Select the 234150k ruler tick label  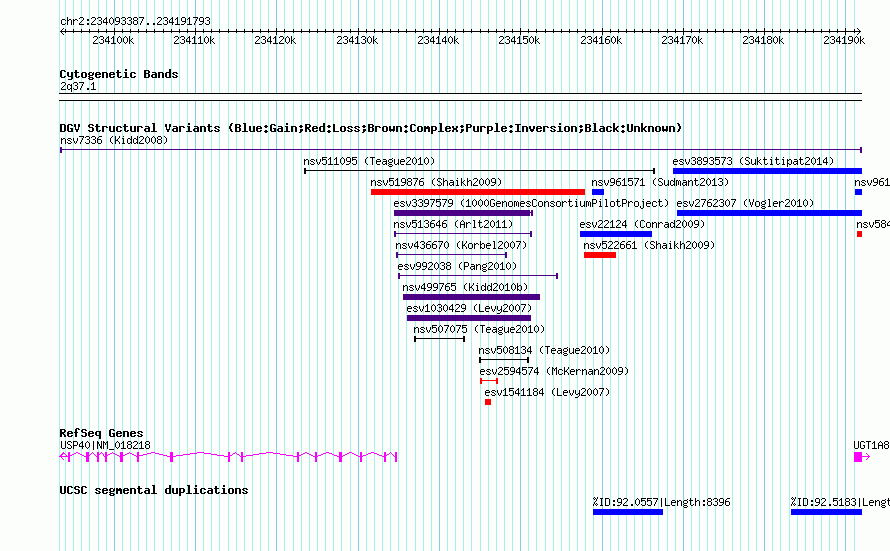(x=519, y=40)
